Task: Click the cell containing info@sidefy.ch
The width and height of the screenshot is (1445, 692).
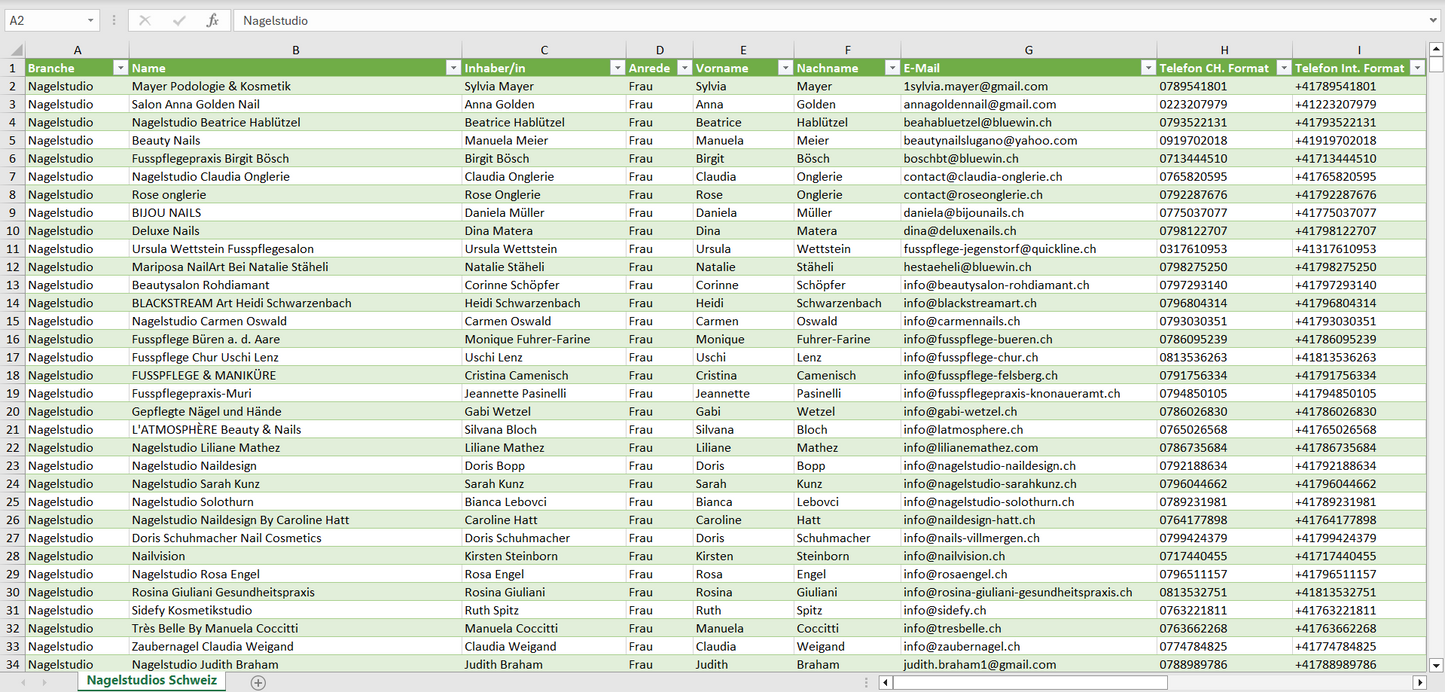Action: 944,610
